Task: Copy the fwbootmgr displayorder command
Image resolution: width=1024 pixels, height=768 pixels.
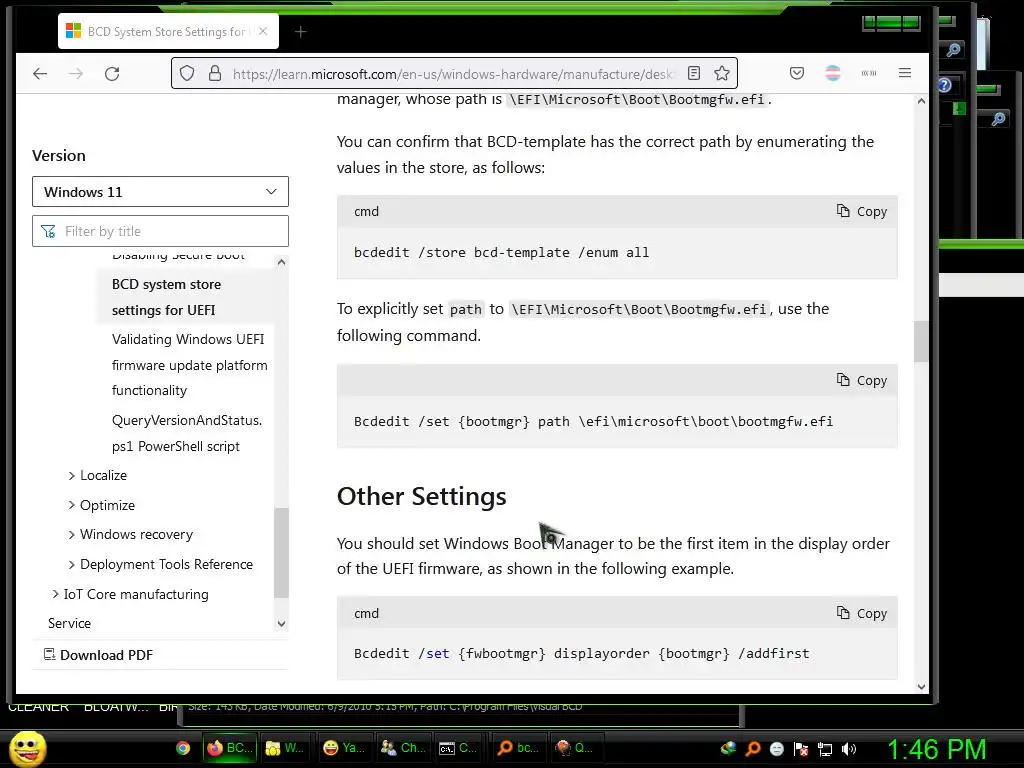Action: 861,613
